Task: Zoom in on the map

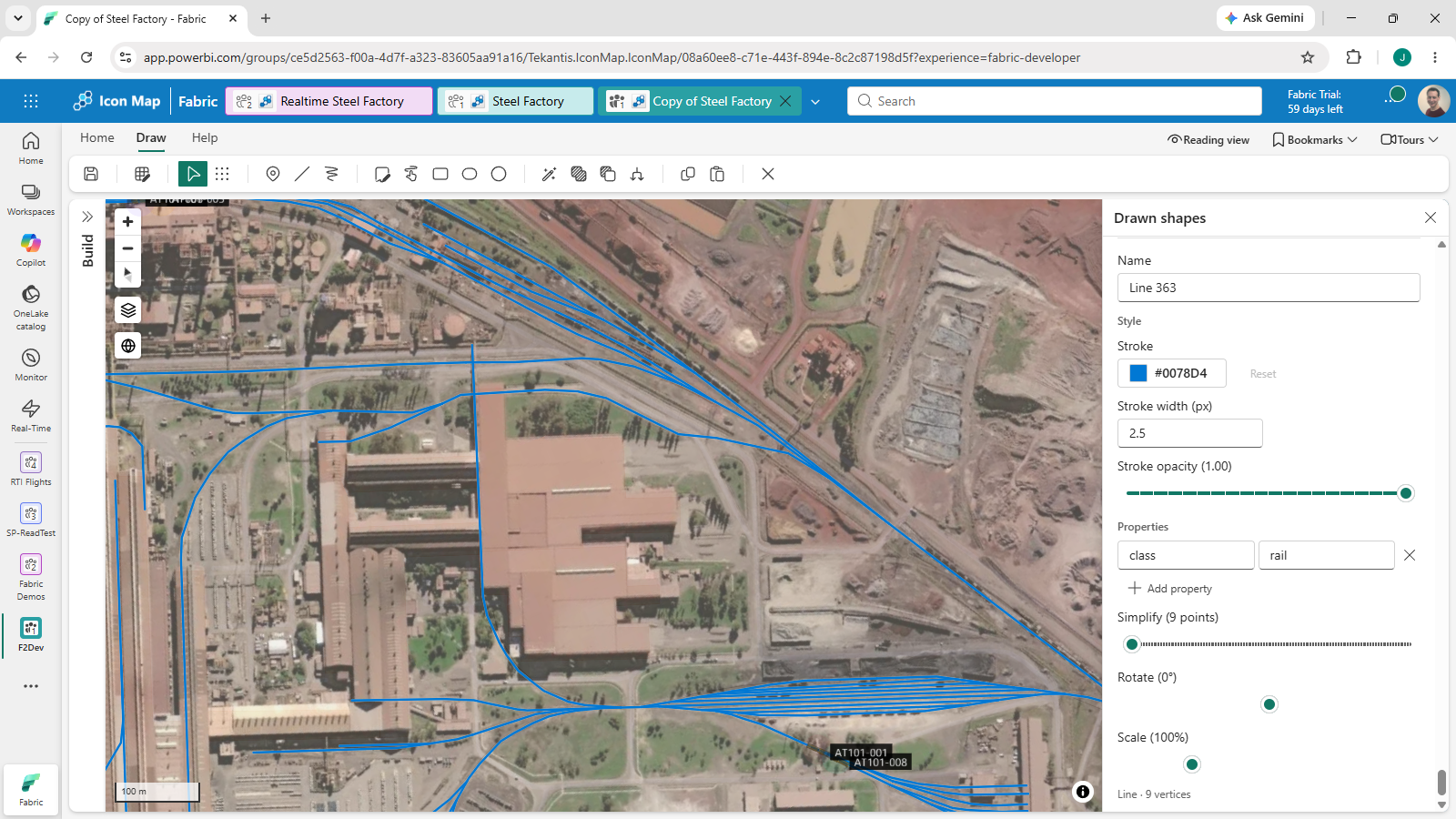Action: 128,221
